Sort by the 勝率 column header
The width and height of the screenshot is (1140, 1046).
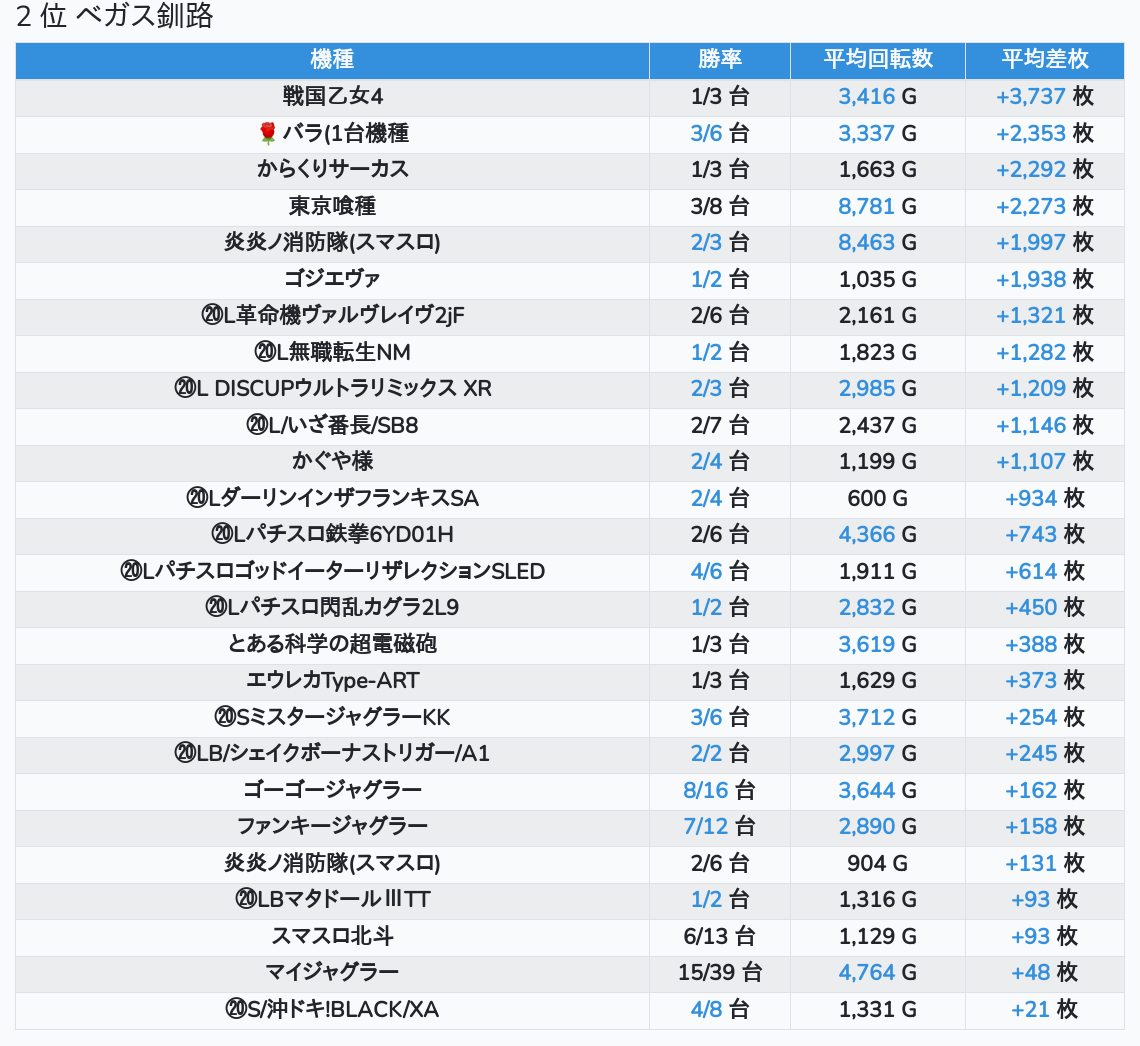719,60
